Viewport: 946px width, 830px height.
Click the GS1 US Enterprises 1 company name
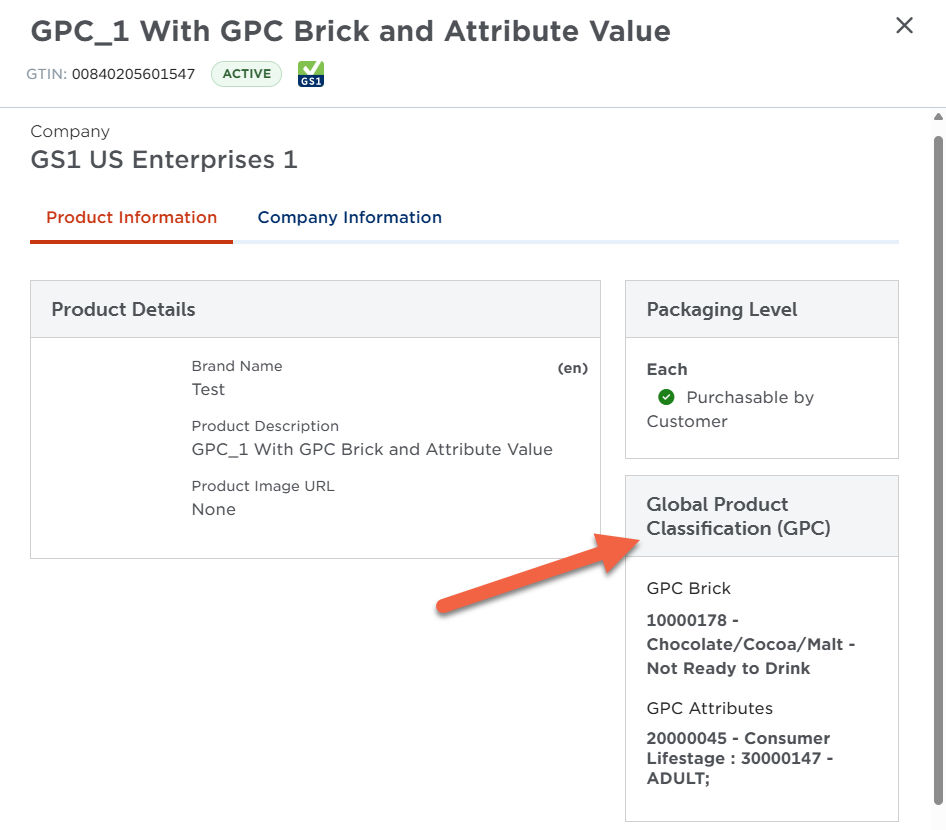point(164,160)
